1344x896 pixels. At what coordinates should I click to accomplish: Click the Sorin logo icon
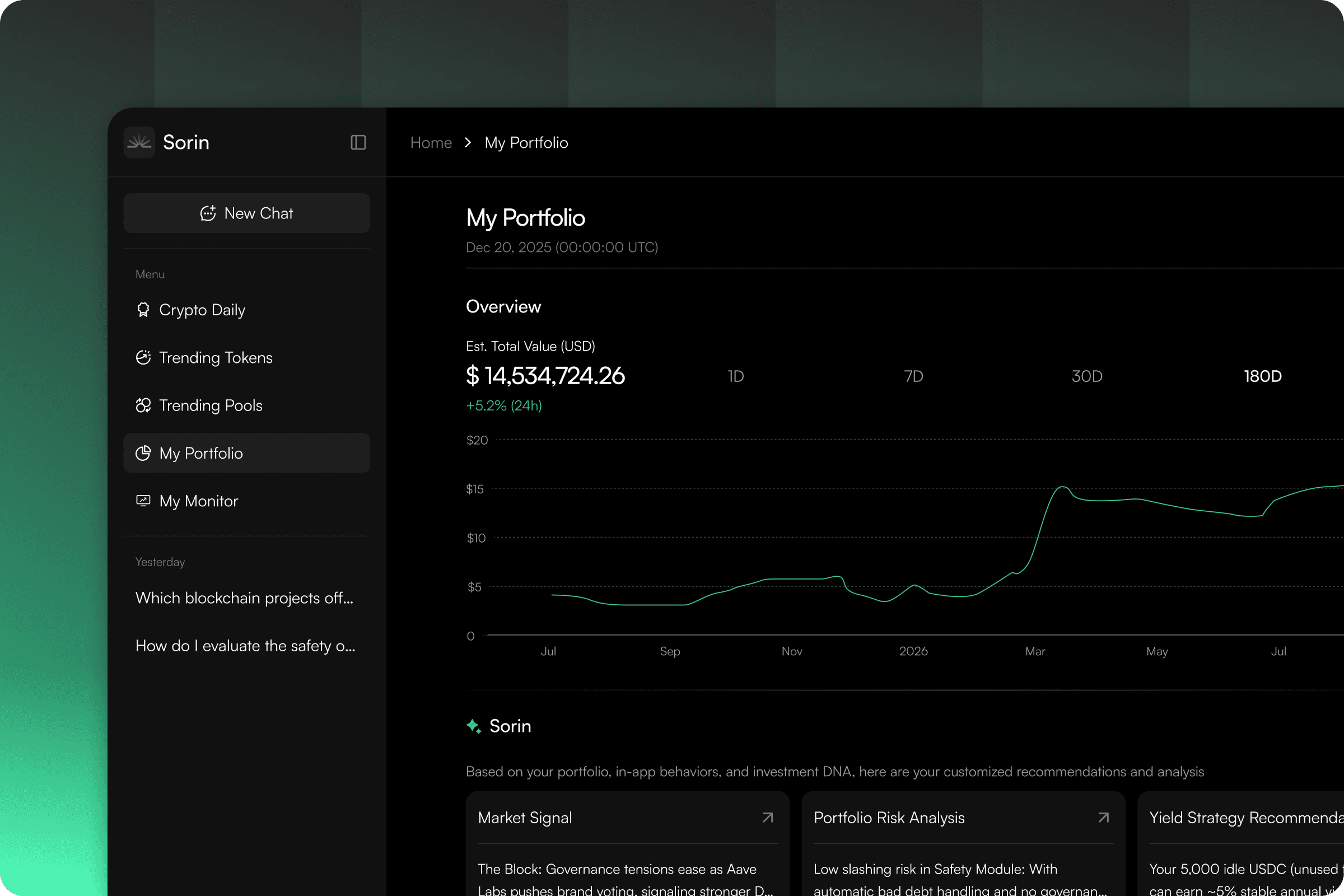tap(139, 142)
